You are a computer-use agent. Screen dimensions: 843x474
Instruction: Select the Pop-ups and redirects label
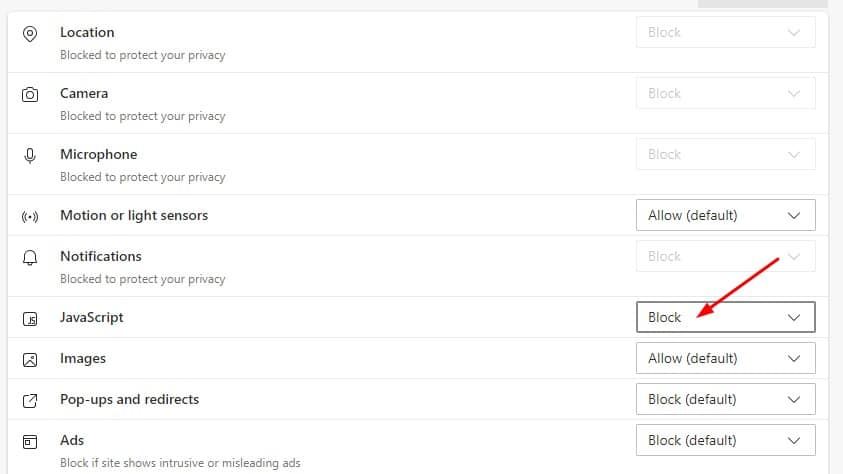130,399
